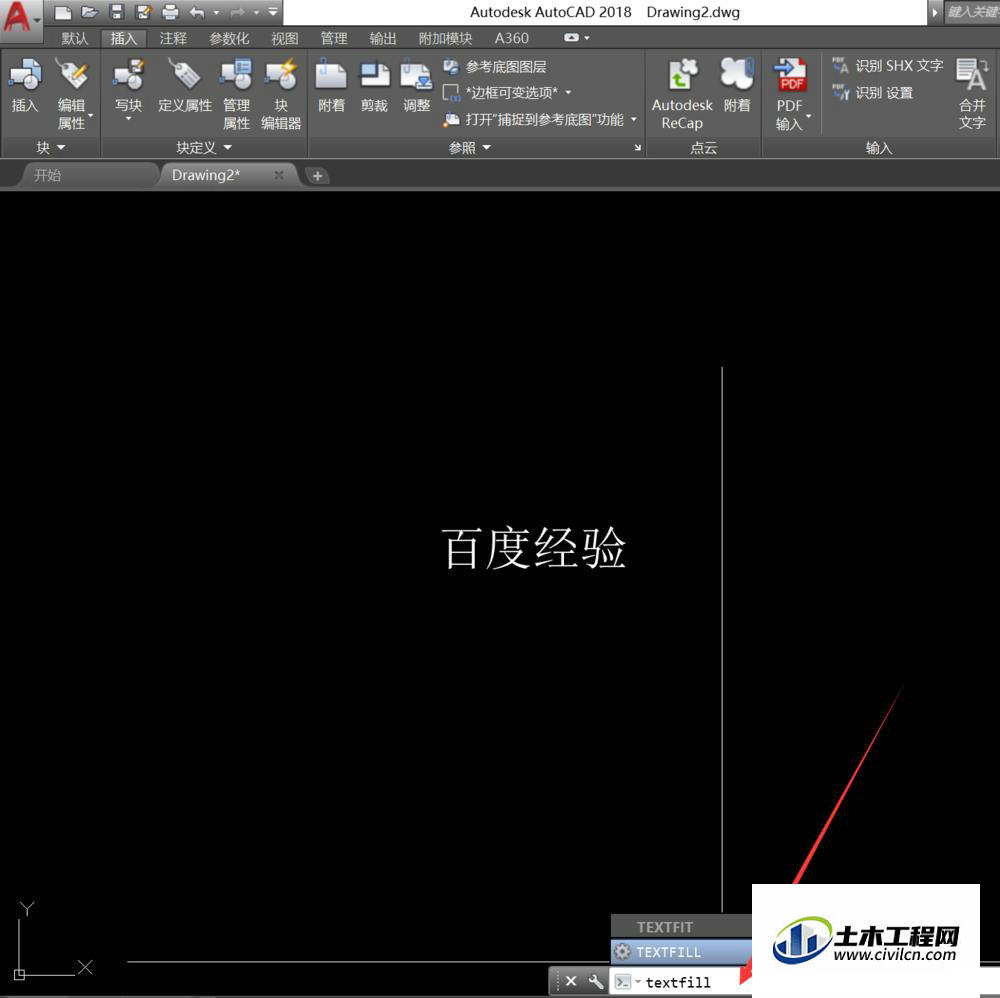Click the 调整 tool
The height and width of the screenshot is (998, 1000).
[x=416, y=85]
